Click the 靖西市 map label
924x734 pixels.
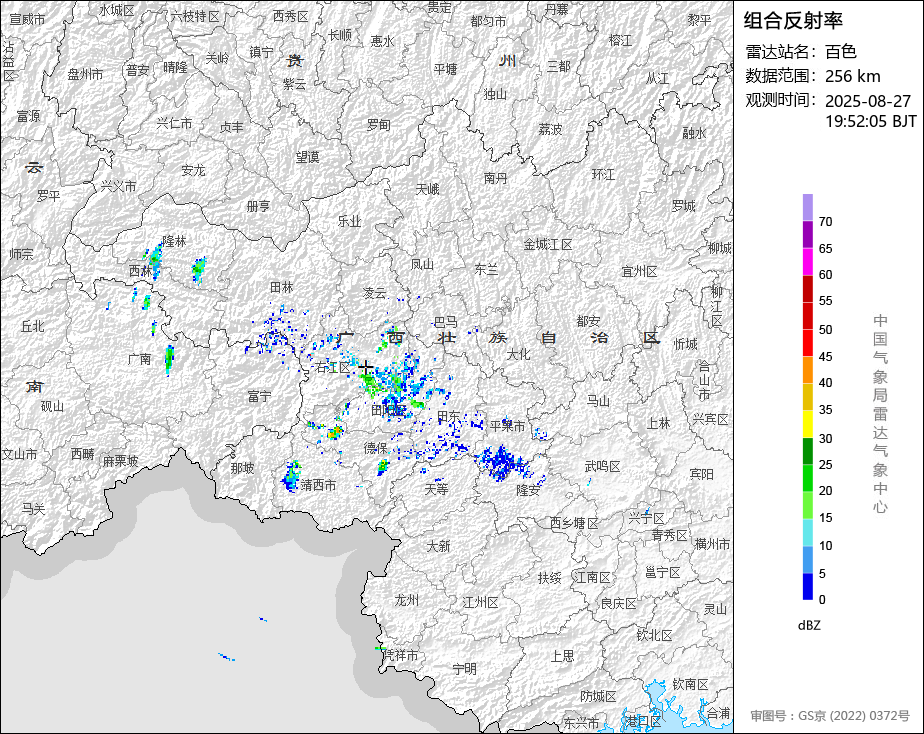[x=318, y=485]
